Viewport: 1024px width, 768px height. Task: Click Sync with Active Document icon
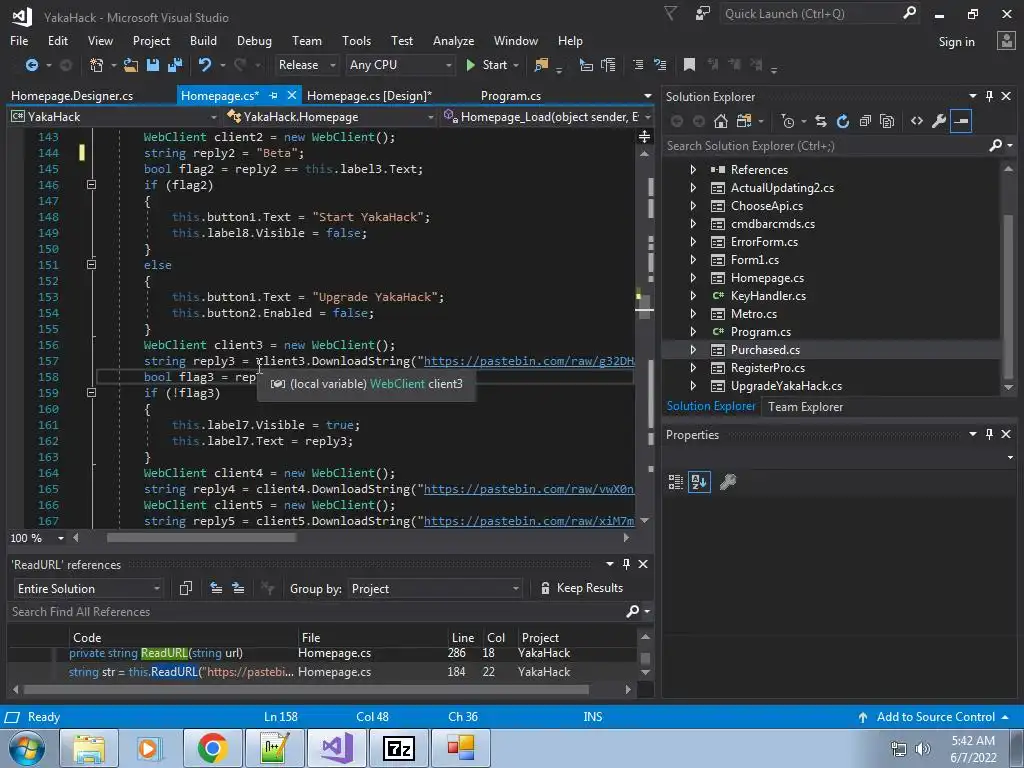(x=821, y=121)
